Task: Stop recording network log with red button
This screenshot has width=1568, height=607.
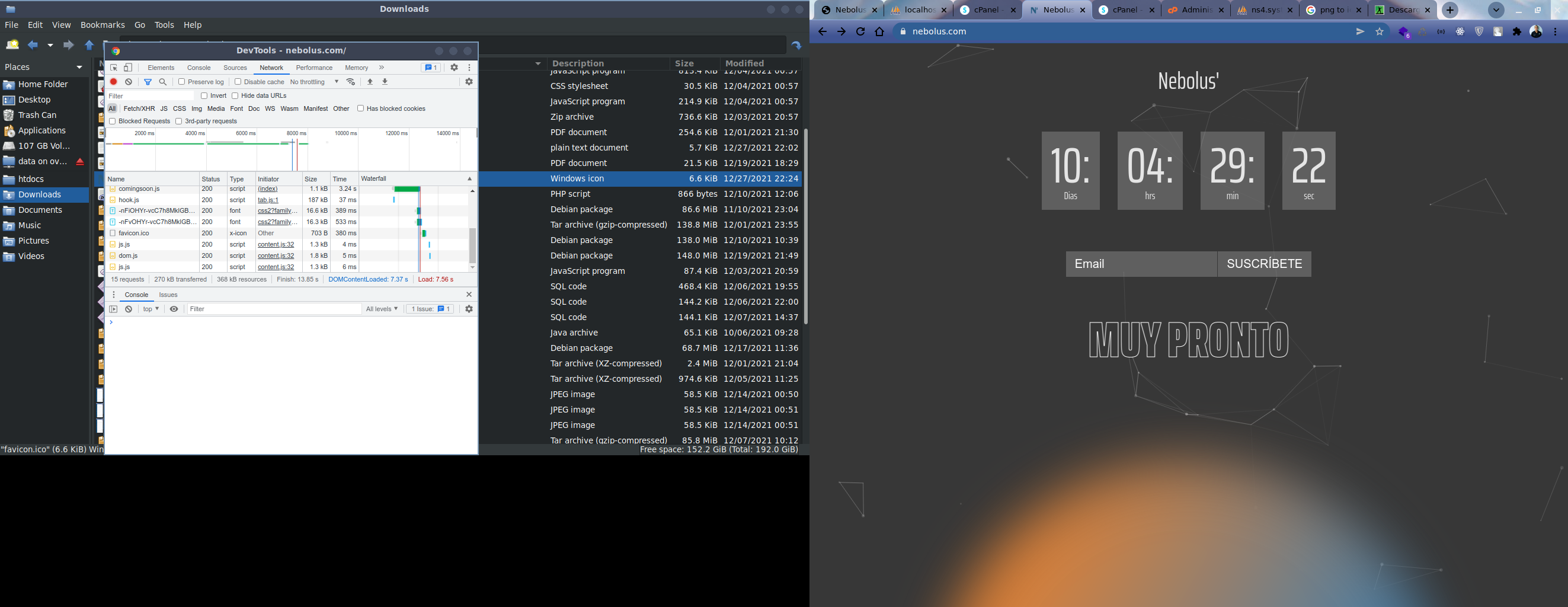Action: 113,82
